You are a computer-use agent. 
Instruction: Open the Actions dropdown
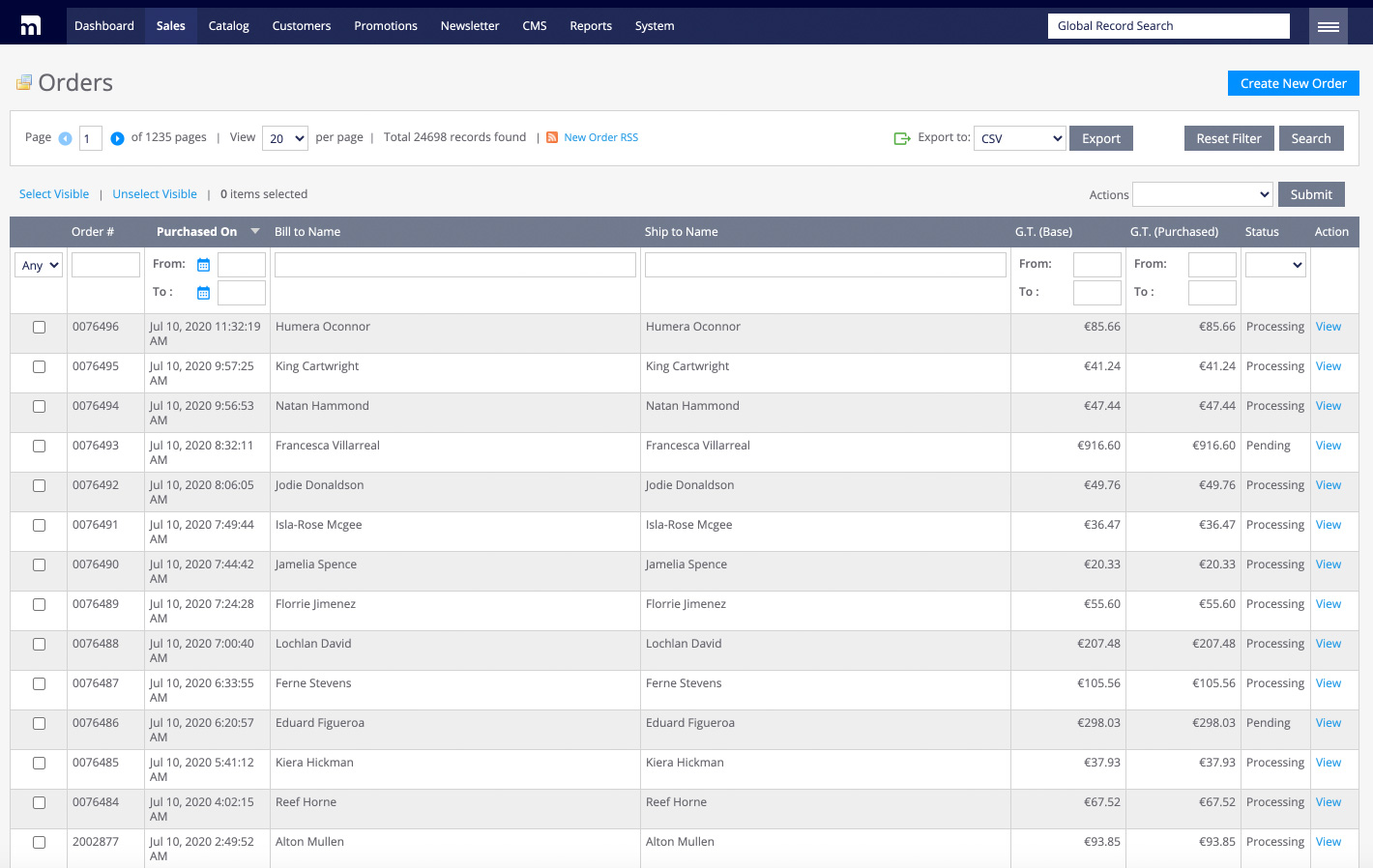pos(1202,194)
